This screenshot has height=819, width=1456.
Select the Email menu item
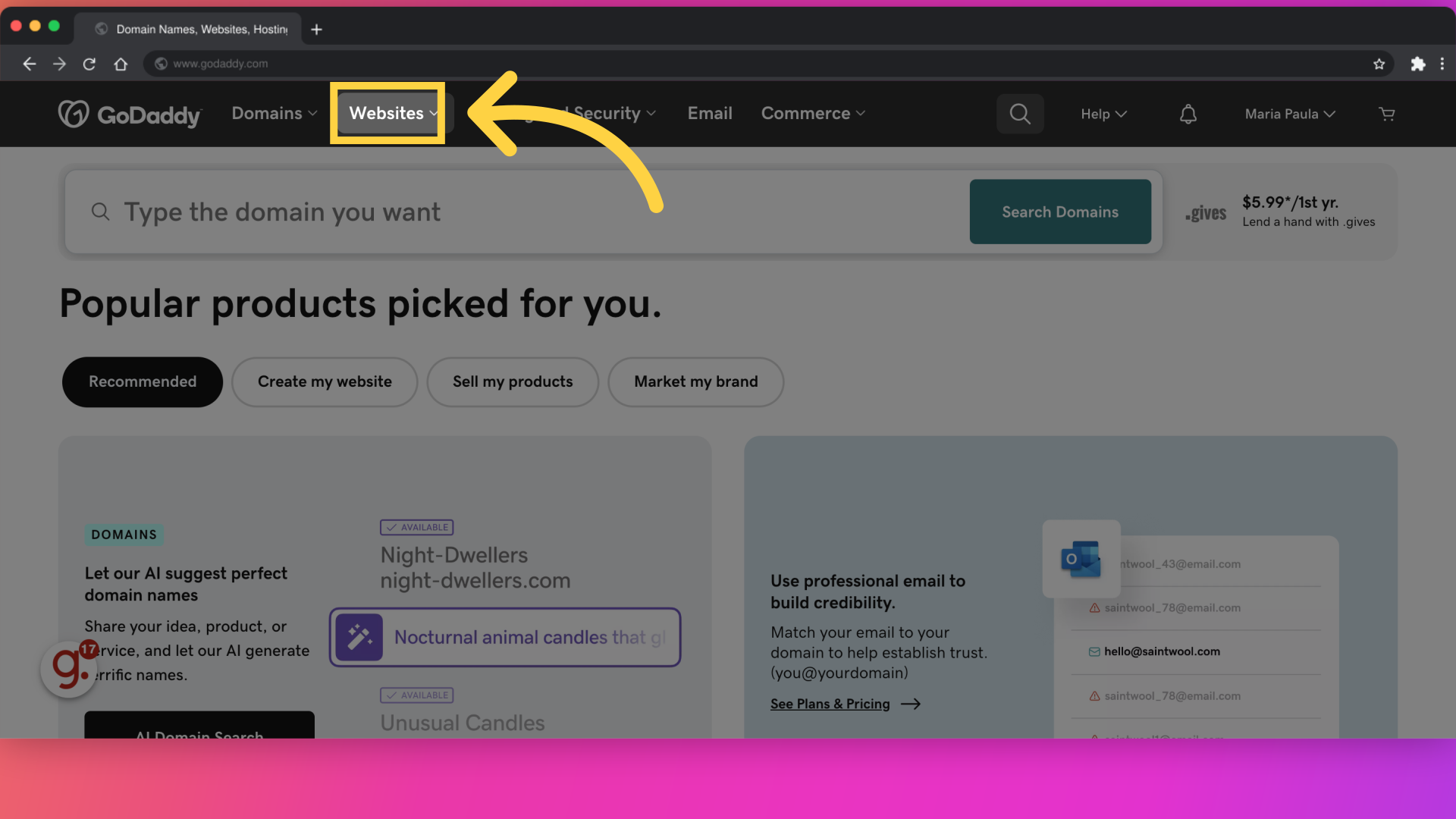click(x=710, y=113)
